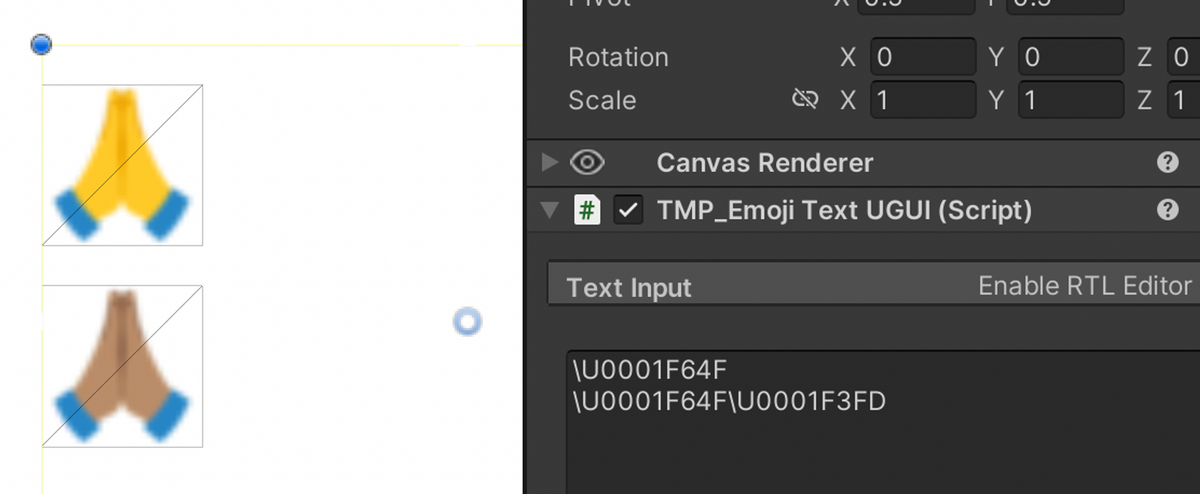The height and width of the screenshot is (494, 1200).
Task: Click the Rotation label
Action: (618, 57)
